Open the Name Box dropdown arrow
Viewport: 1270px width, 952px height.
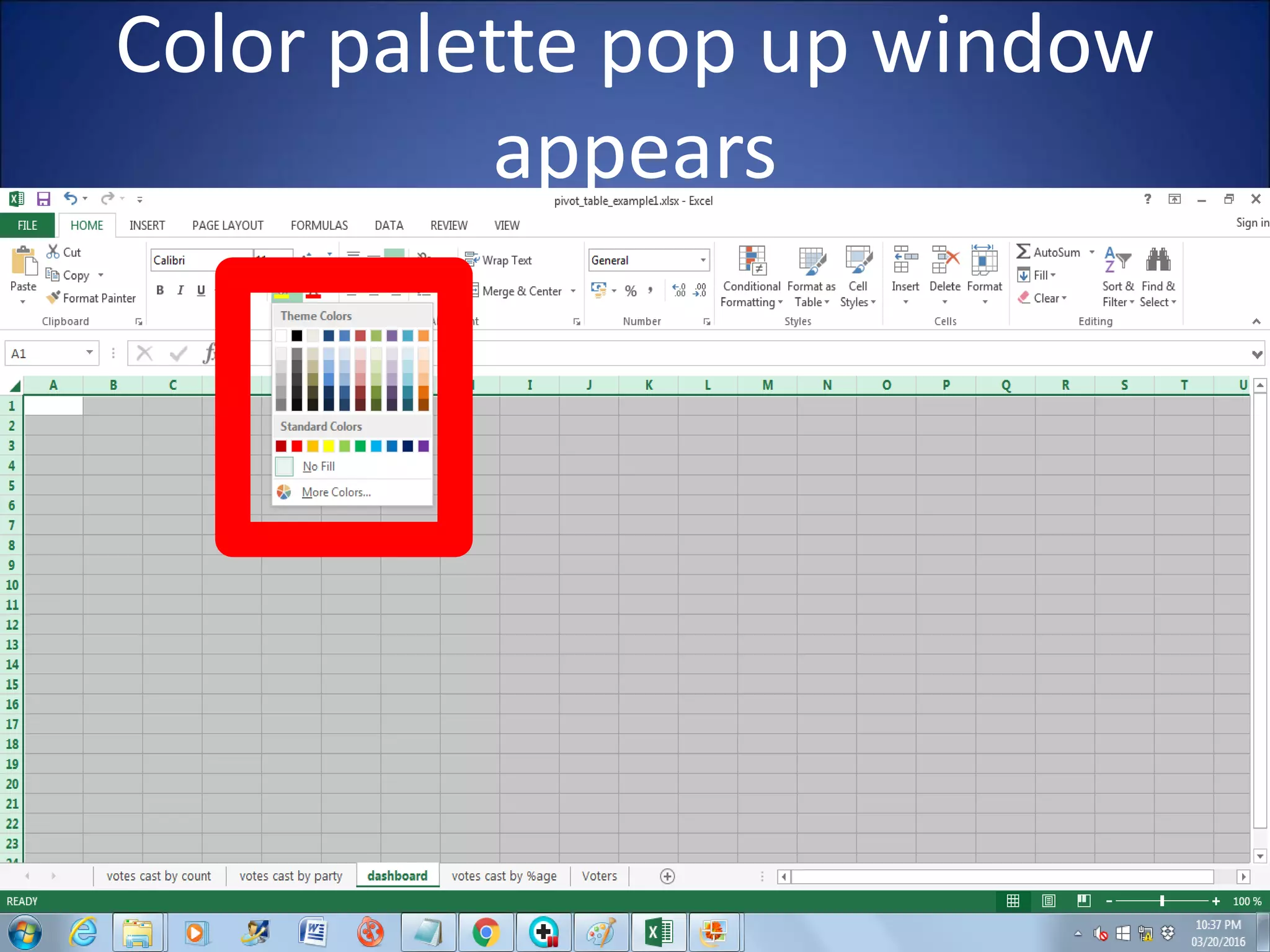(89, 353)
